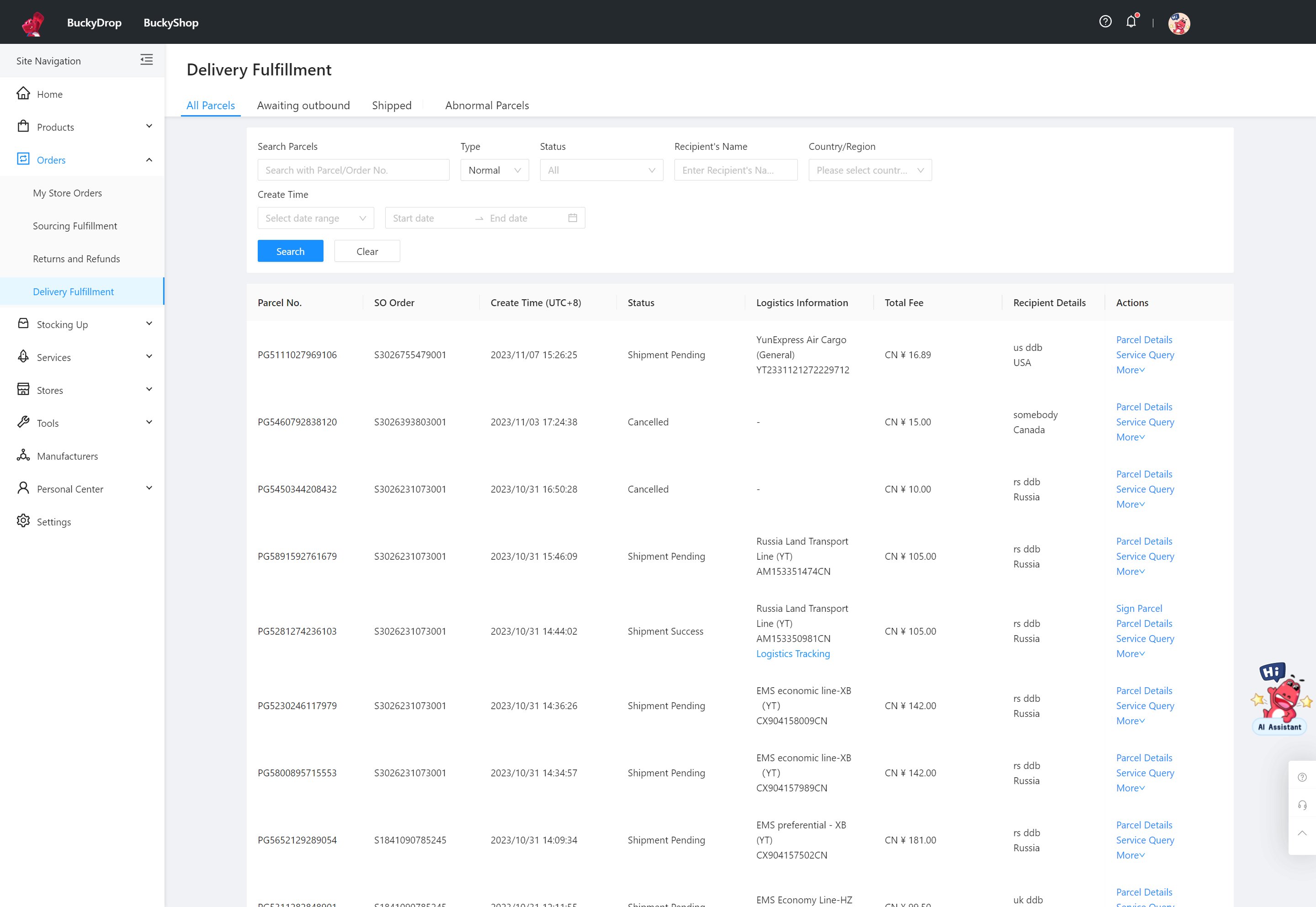Screen dimensions: 1316x907
Task: Click the user profile avatar icon
Action: [x=1180, y=22]
